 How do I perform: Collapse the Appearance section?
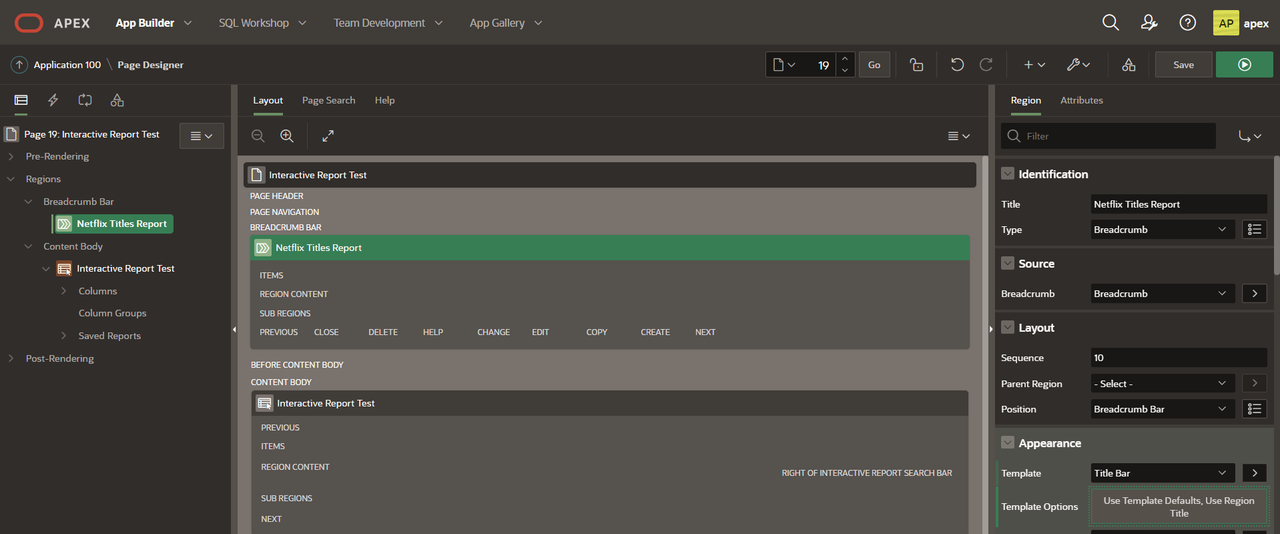(x=1007, y=443)
